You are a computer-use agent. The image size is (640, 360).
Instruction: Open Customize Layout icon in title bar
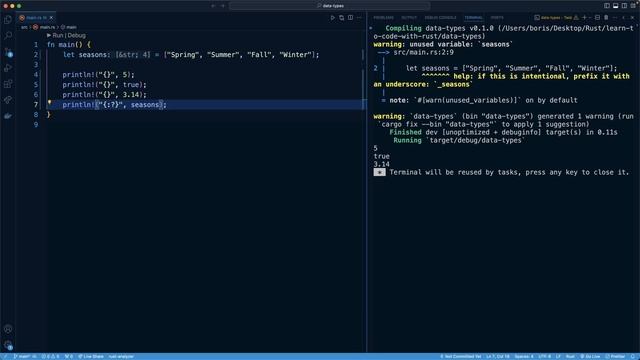(x=633, y=6)
